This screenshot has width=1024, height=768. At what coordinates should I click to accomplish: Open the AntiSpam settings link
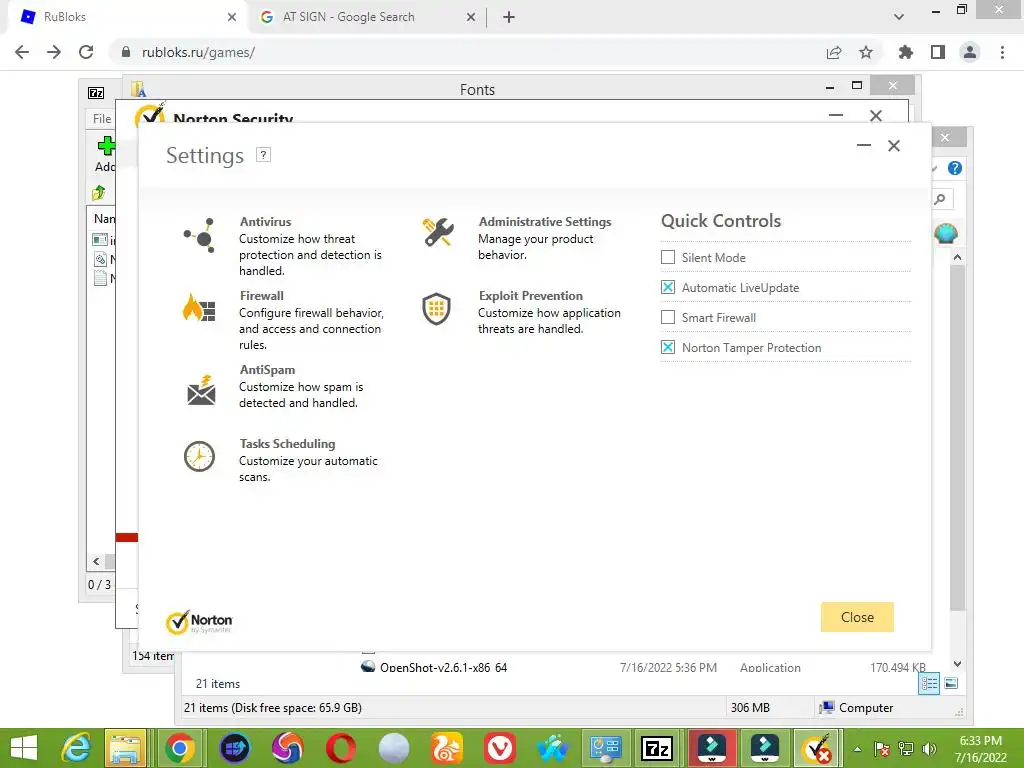[267, 370]
